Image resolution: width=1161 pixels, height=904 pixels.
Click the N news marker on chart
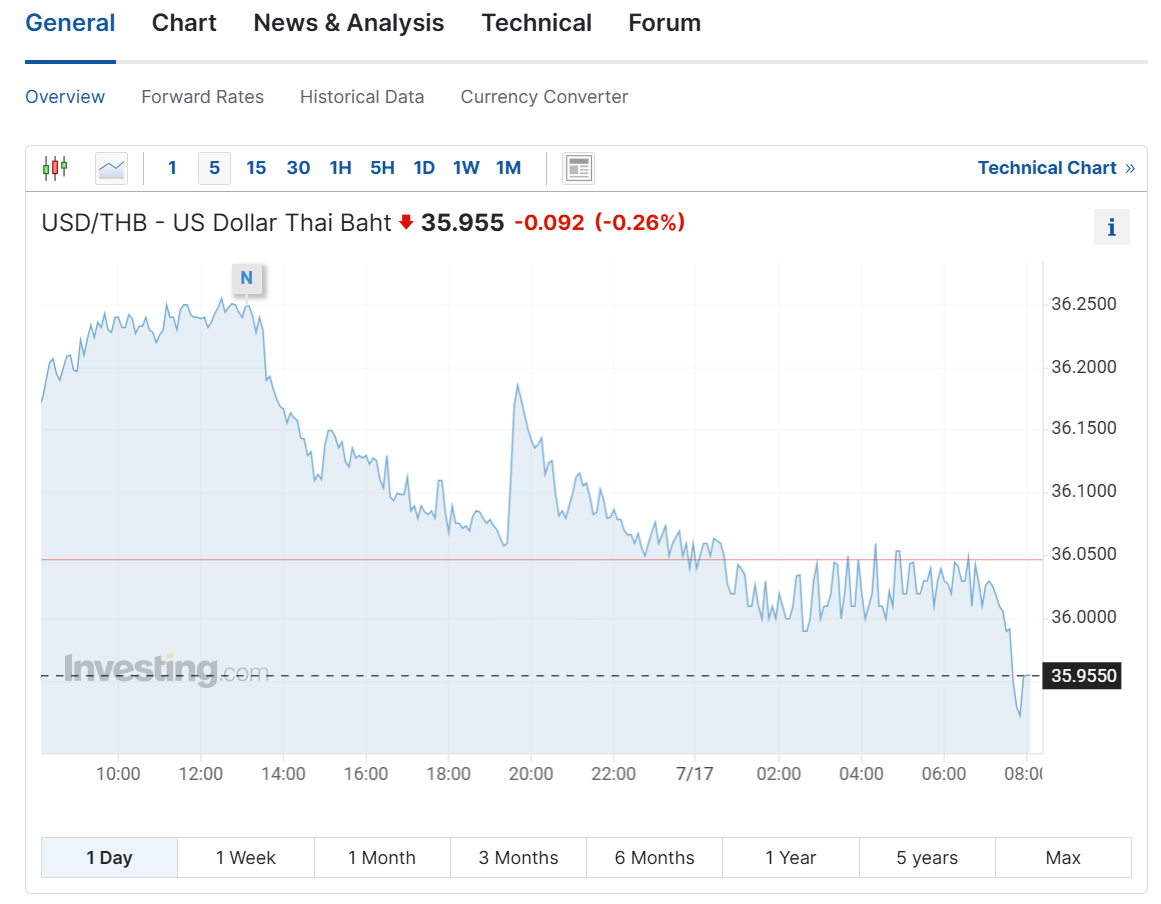(x=247, y=278)
